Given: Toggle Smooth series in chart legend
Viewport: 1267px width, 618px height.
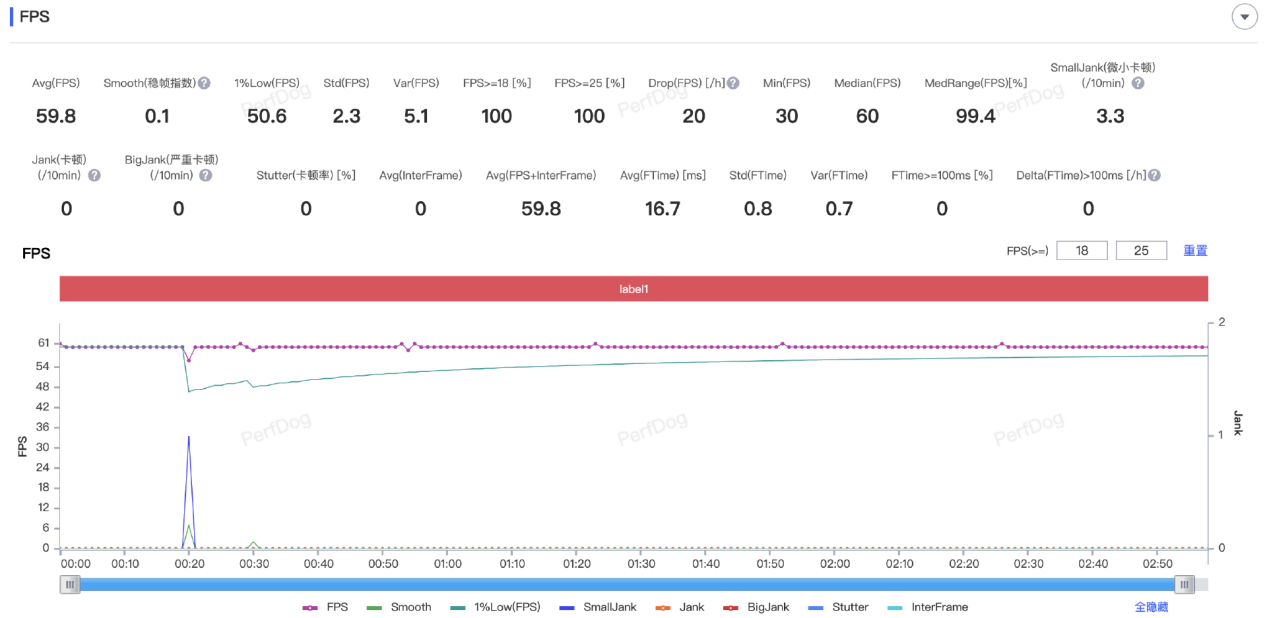Looking at the screenshot, I should click(x=399, y=607).
